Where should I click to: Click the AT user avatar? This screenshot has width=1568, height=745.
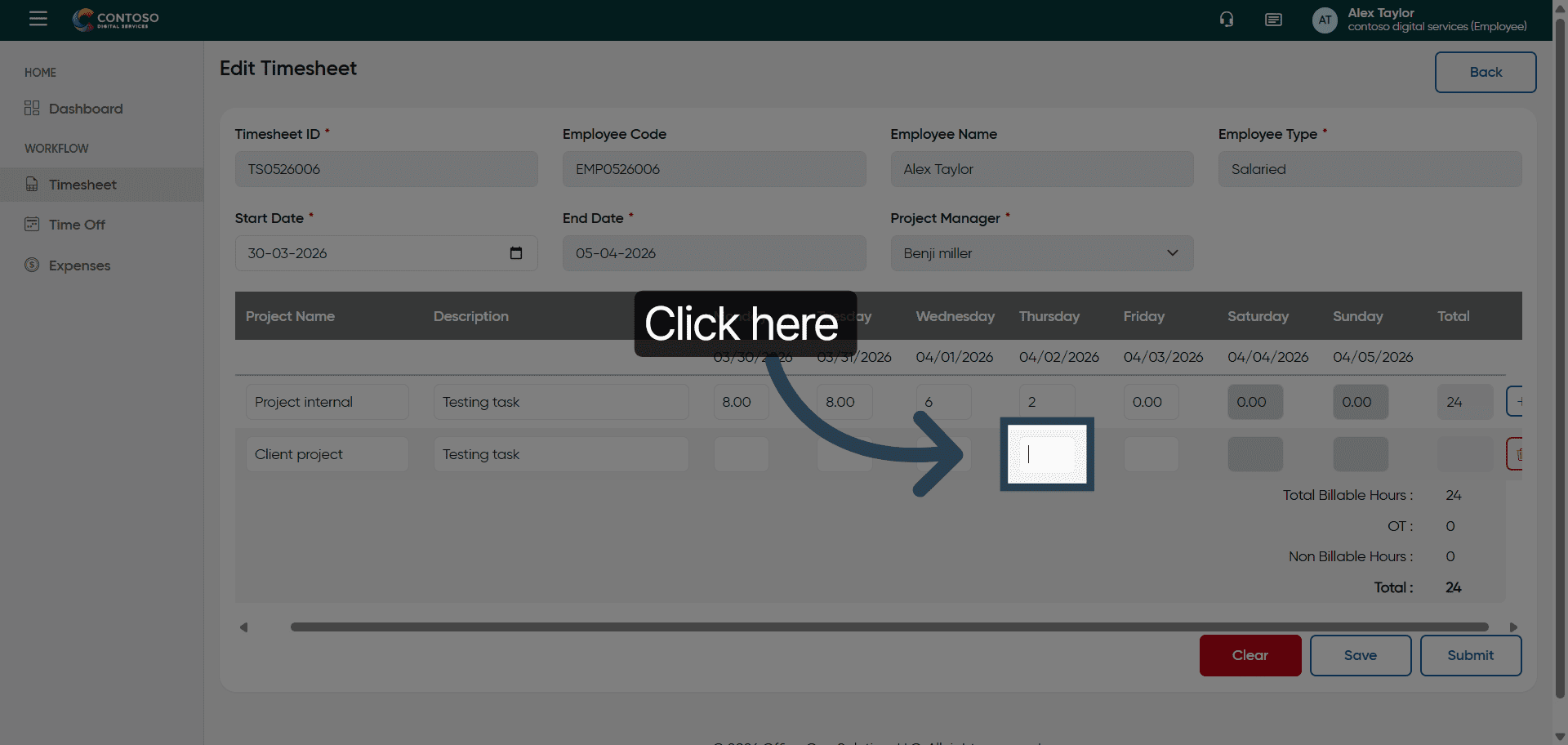click(1325, 20)
